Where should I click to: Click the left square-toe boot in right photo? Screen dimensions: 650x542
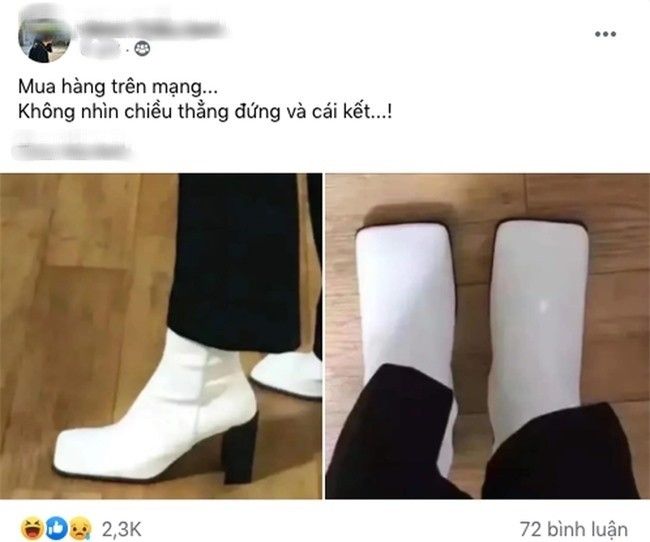point(404,303)
